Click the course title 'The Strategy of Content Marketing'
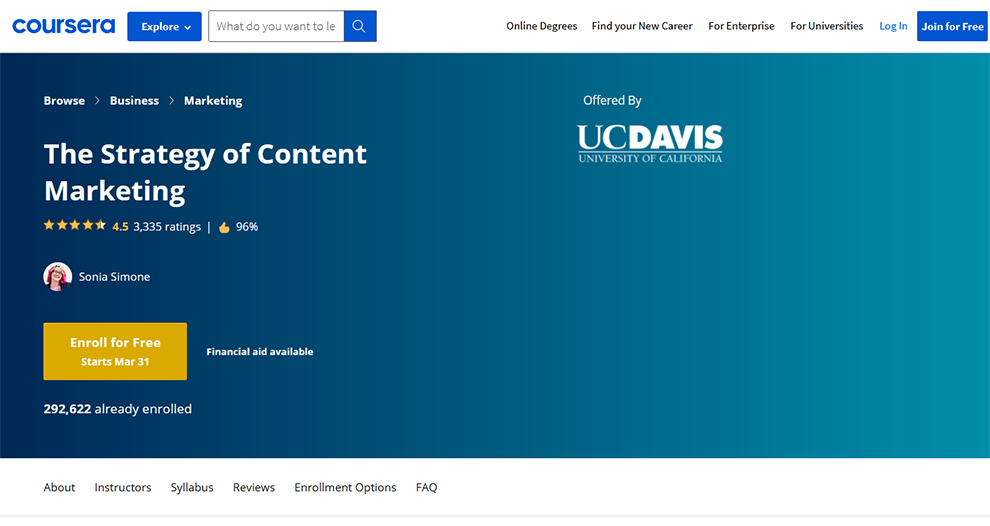 point(205,172)
